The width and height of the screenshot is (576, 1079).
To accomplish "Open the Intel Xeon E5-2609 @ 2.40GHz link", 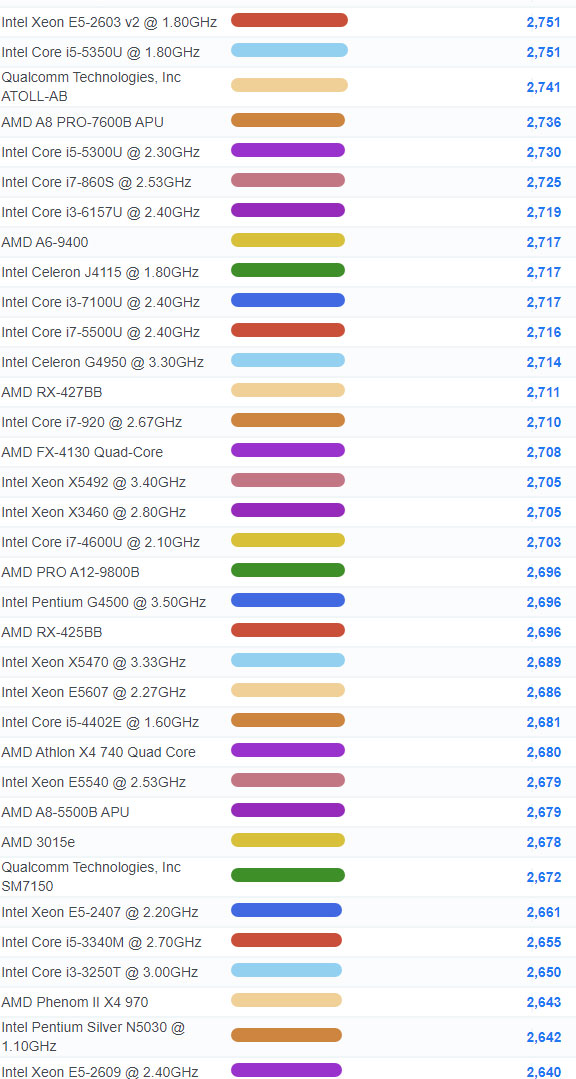I will coord(100,1071).
